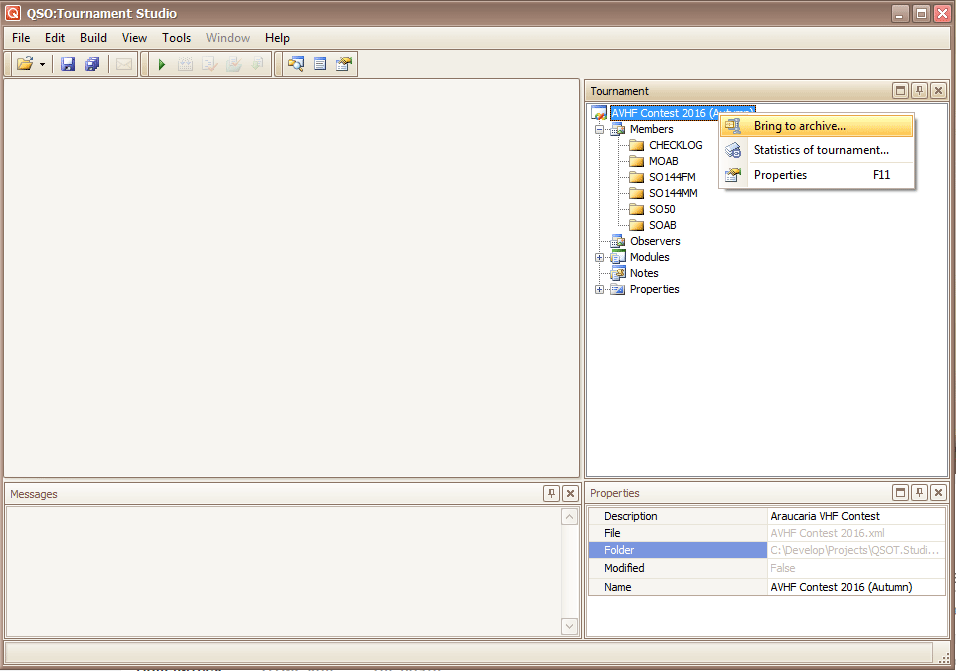Click the blue list window toolbar icon
Screen dimensions: 956x671
click(x=320, y=64)
